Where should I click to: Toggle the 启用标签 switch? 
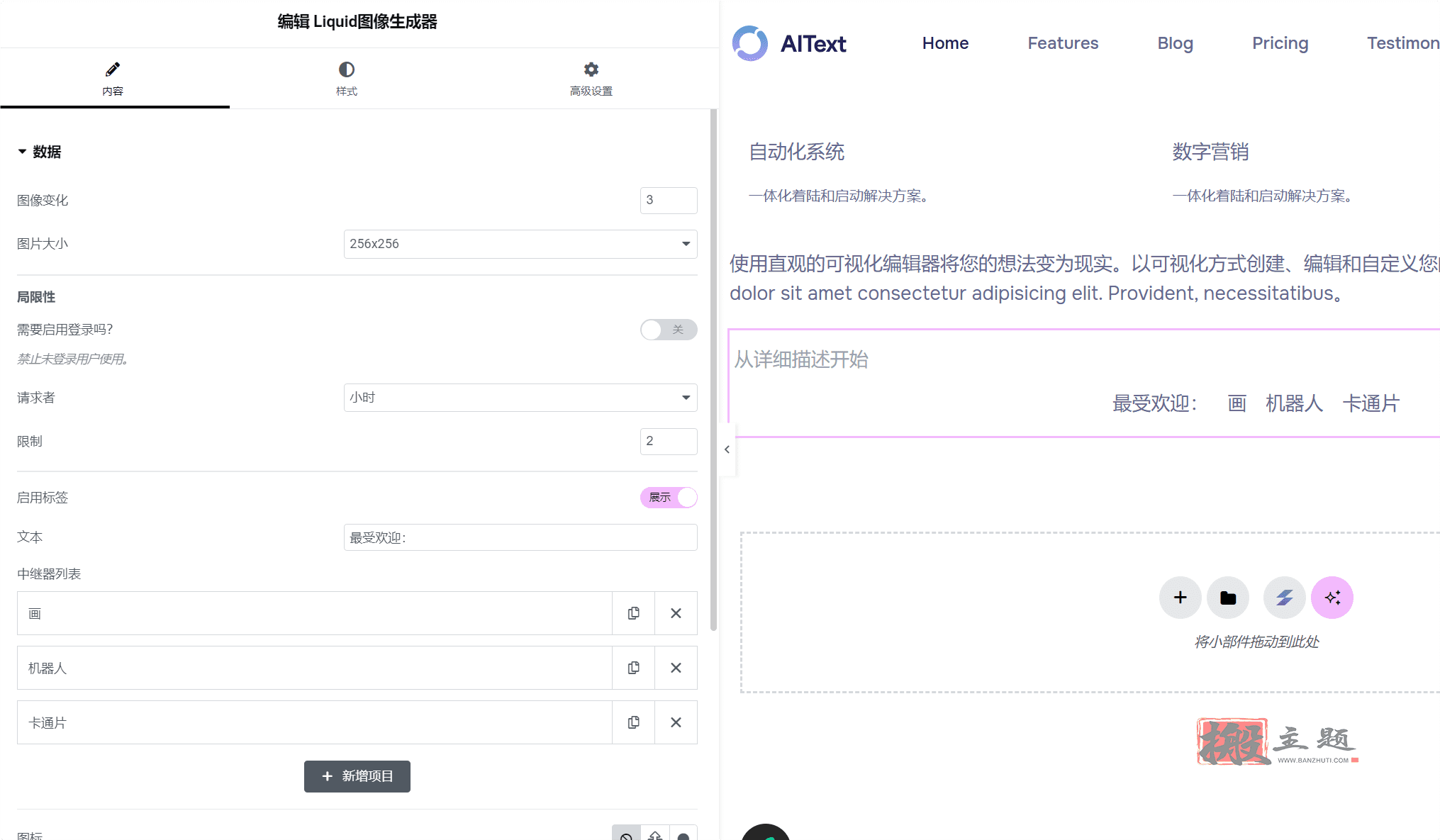(668, 498)
